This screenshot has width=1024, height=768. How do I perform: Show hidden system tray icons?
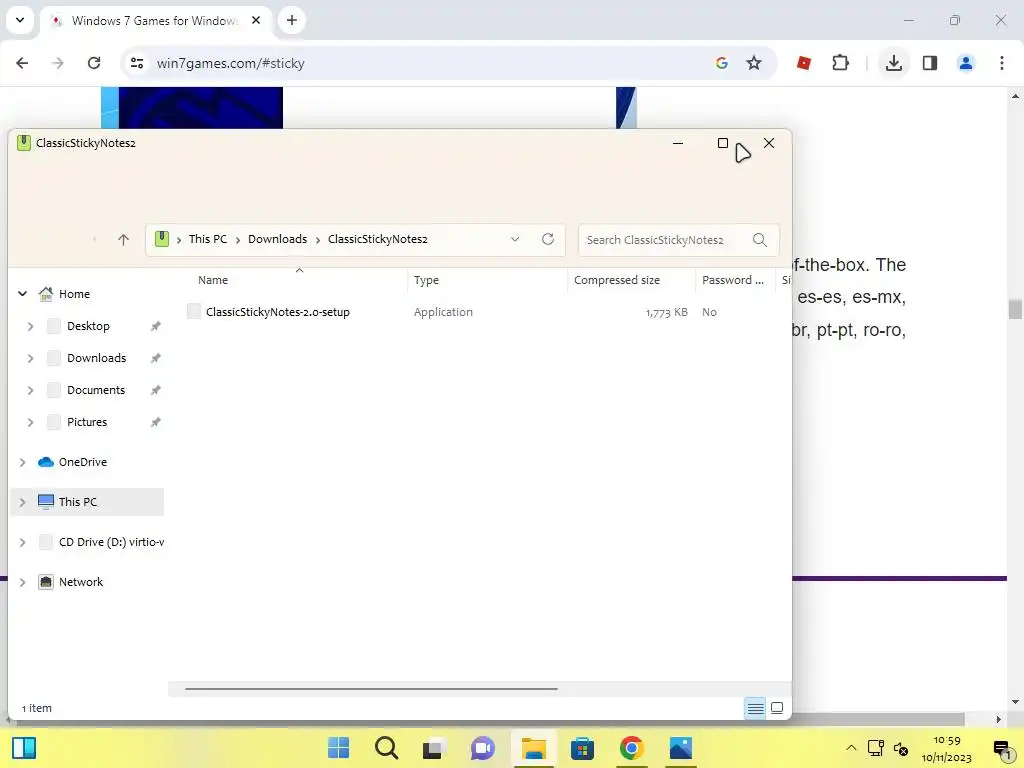coord(851,748)
